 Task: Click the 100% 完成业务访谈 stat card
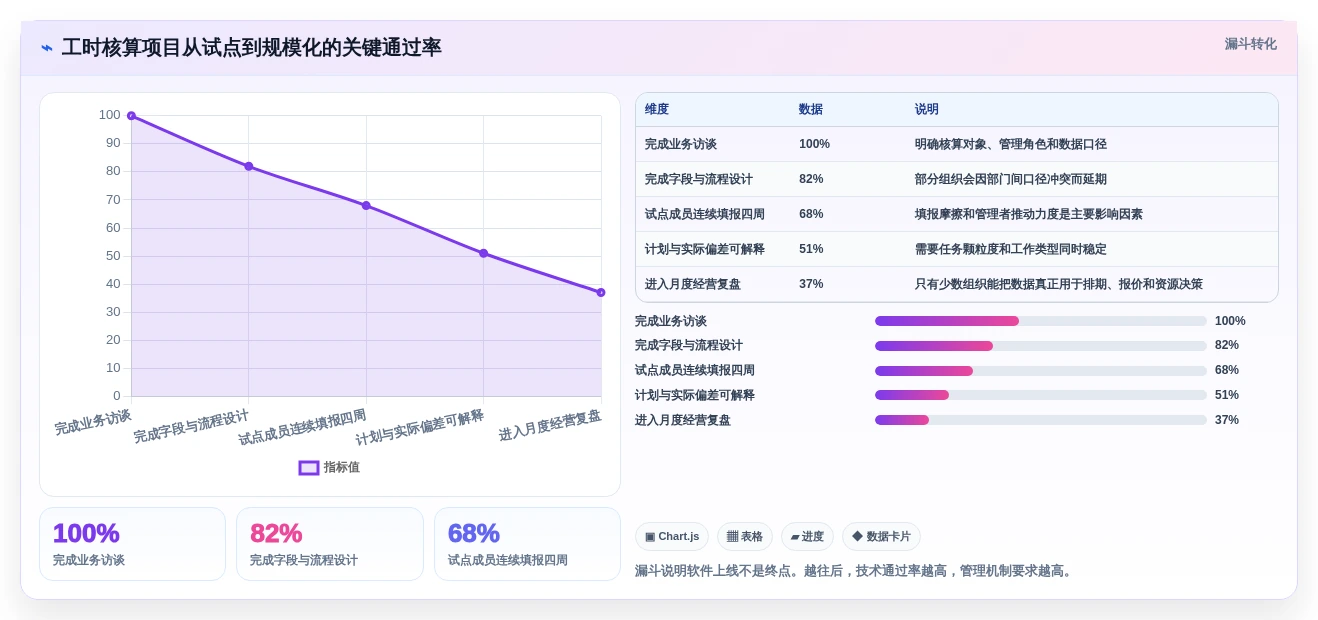[132, 544]
